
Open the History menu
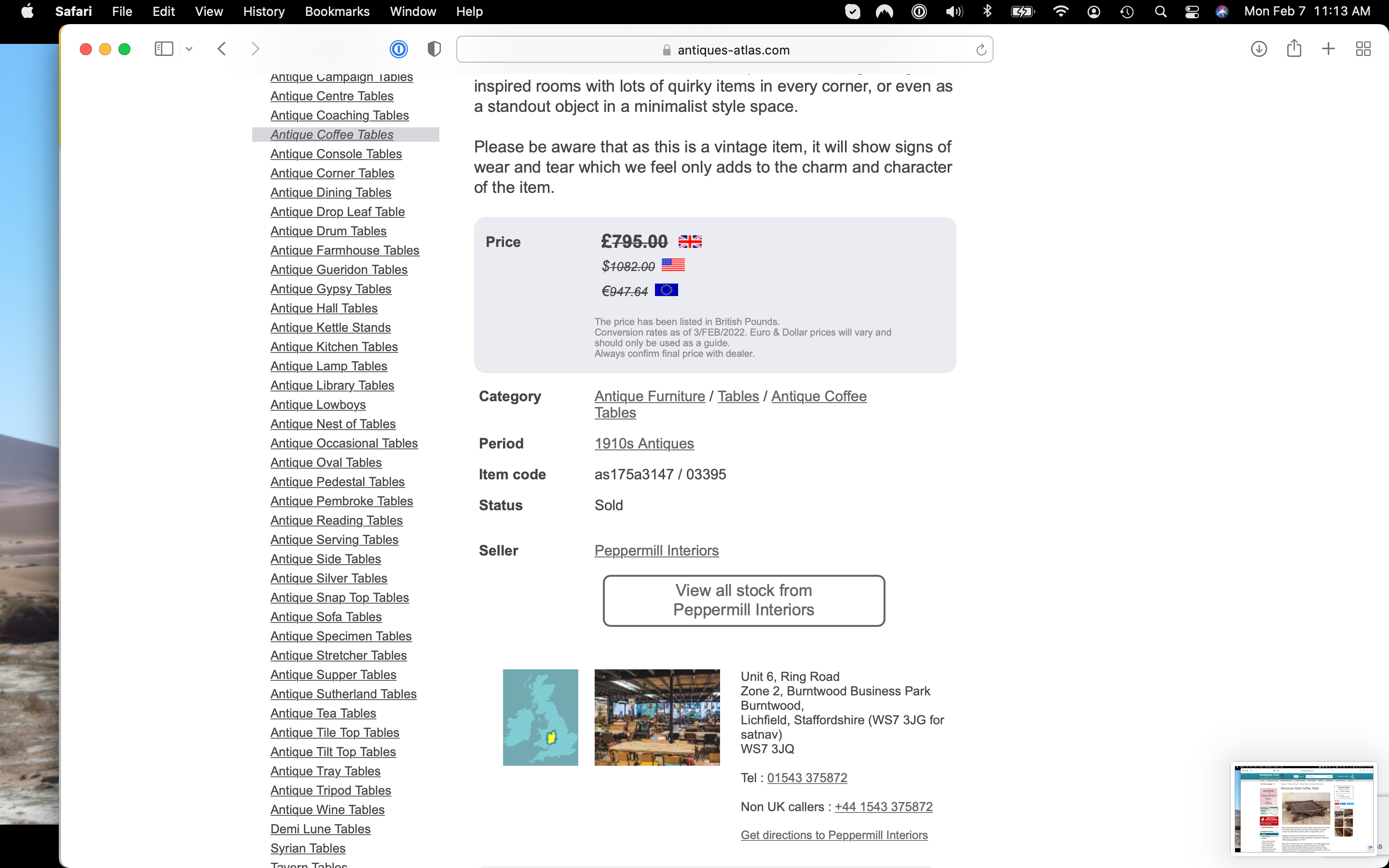(263, 12)
